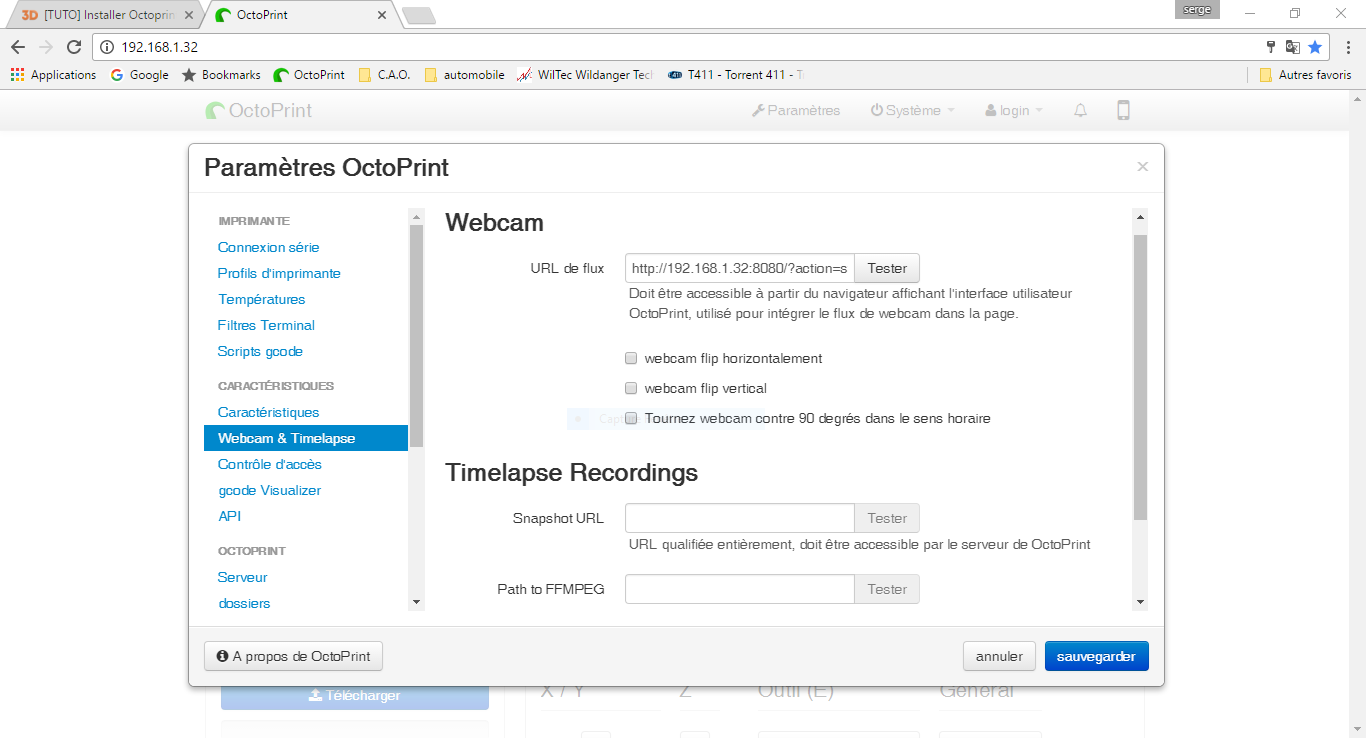Open the Autres favoris folder
Screen dimensions: 1366x738
pyautogui.click(x=1305, y=75)
